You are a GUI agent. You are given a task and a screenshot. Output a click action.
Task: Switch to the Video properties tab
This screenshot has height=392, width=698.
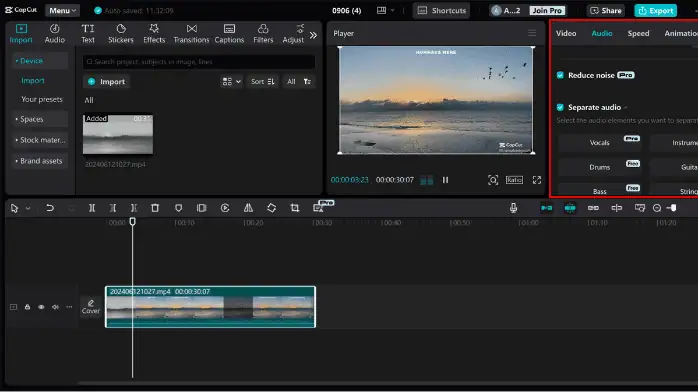(566, 33)
